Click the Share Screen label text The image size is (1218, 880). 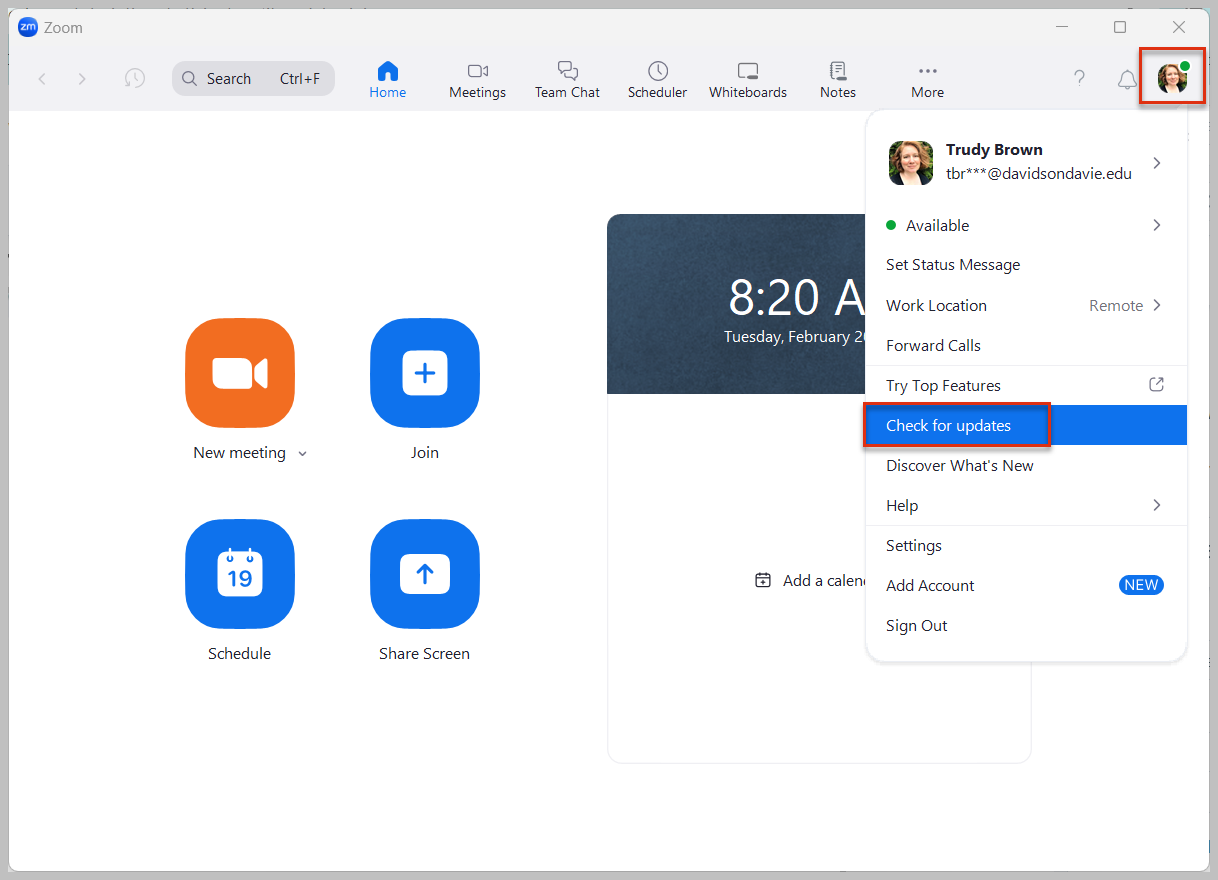click(x=424, y=654)
